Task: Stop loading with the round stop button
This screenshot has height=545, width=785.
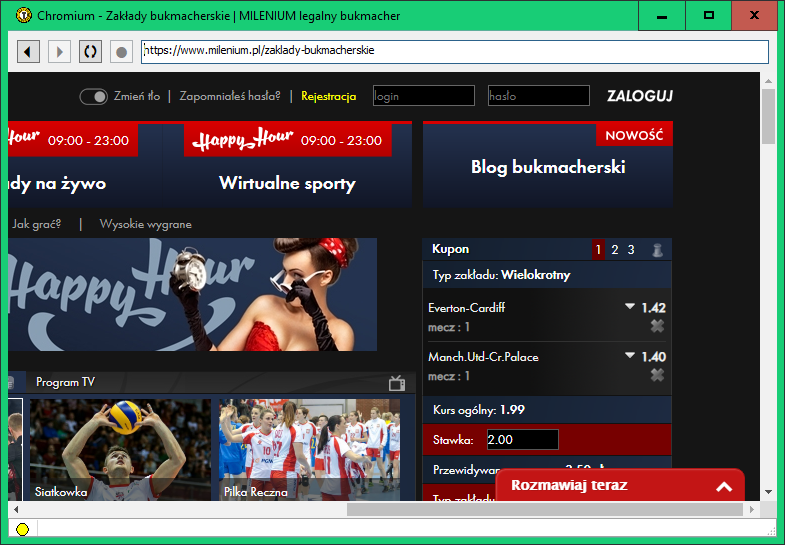Action: [121, 52]
